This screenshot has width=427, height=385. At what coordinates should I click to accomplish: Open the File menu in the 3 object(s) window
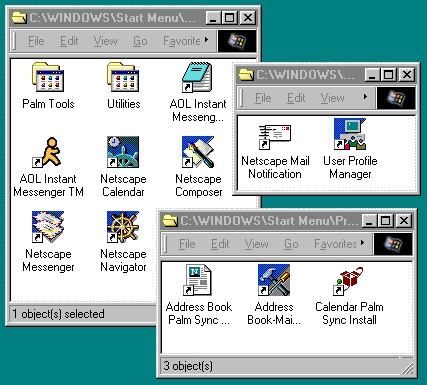point(187,244)
